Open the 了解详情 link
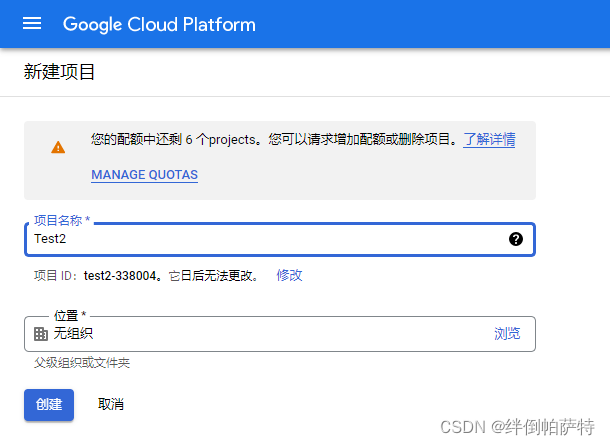The height and width of the screenshot is (445, 610). [x=489, y=139]
